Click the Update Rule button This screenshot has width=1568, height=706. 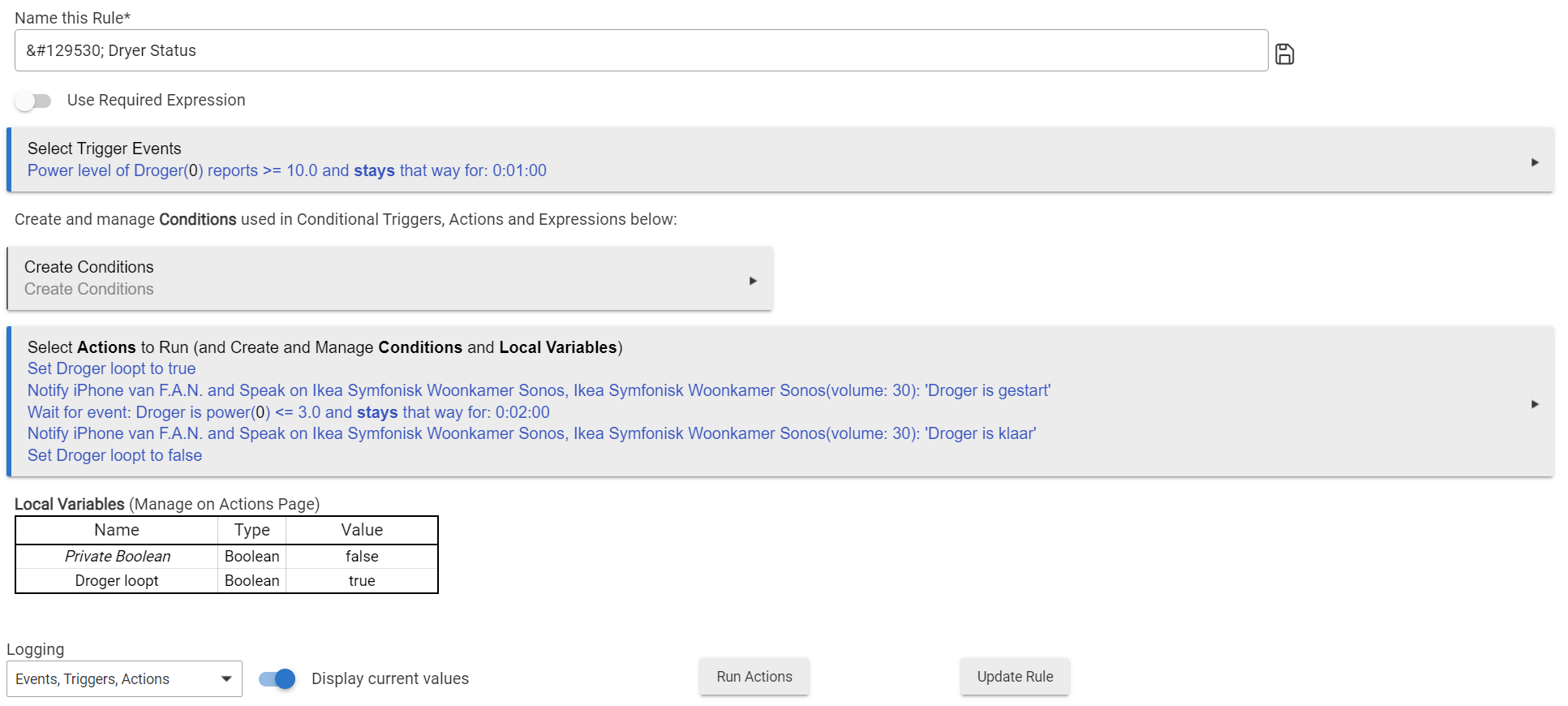[1014, 677]
